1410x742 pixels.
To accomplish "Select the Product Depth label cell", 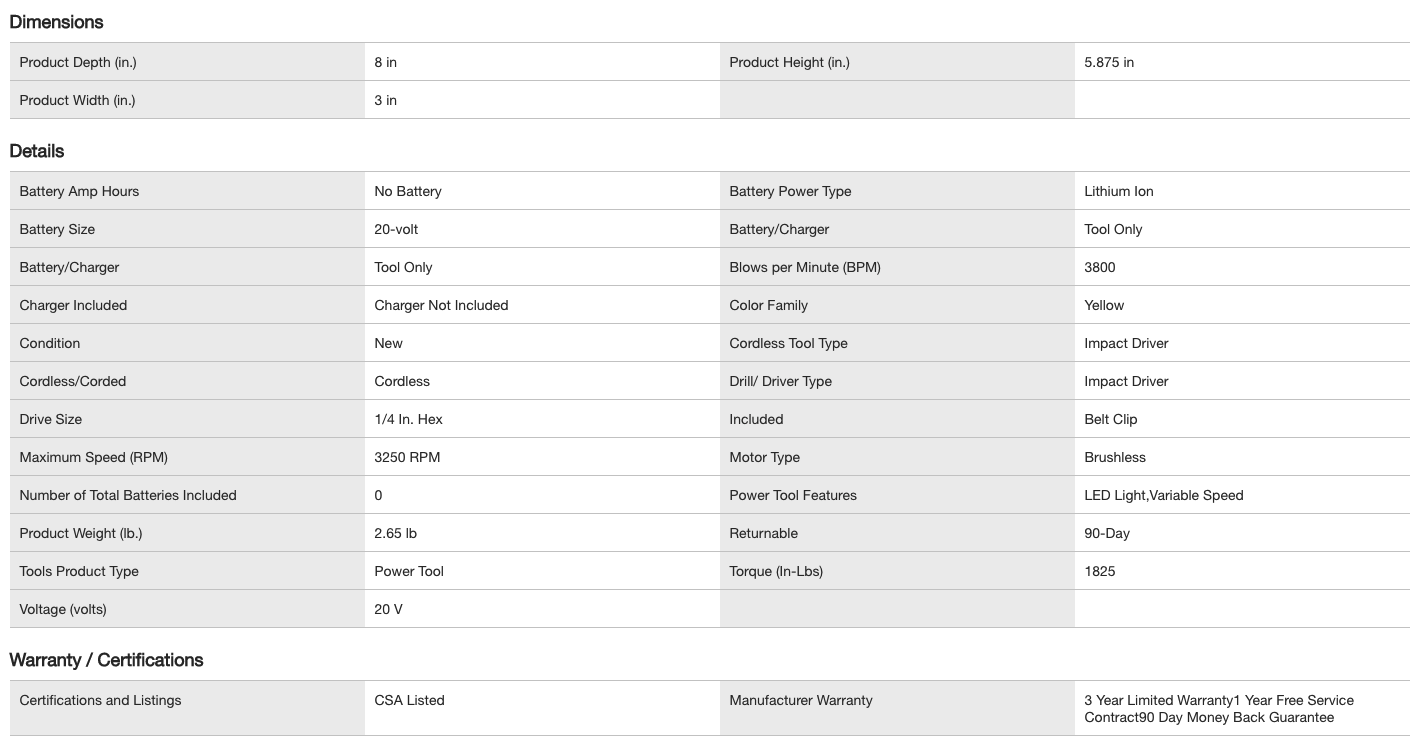I will [x=78, y=62].
